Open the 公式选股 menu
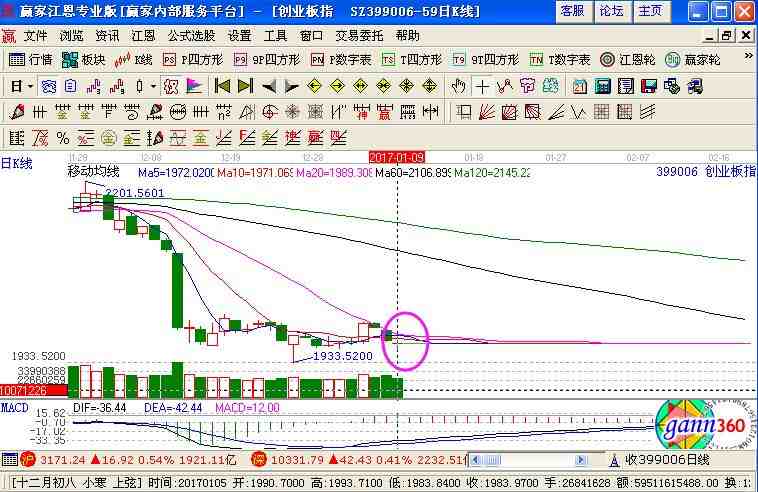The image size is (758, 492). pyautogui.click(x=191, y=35)
